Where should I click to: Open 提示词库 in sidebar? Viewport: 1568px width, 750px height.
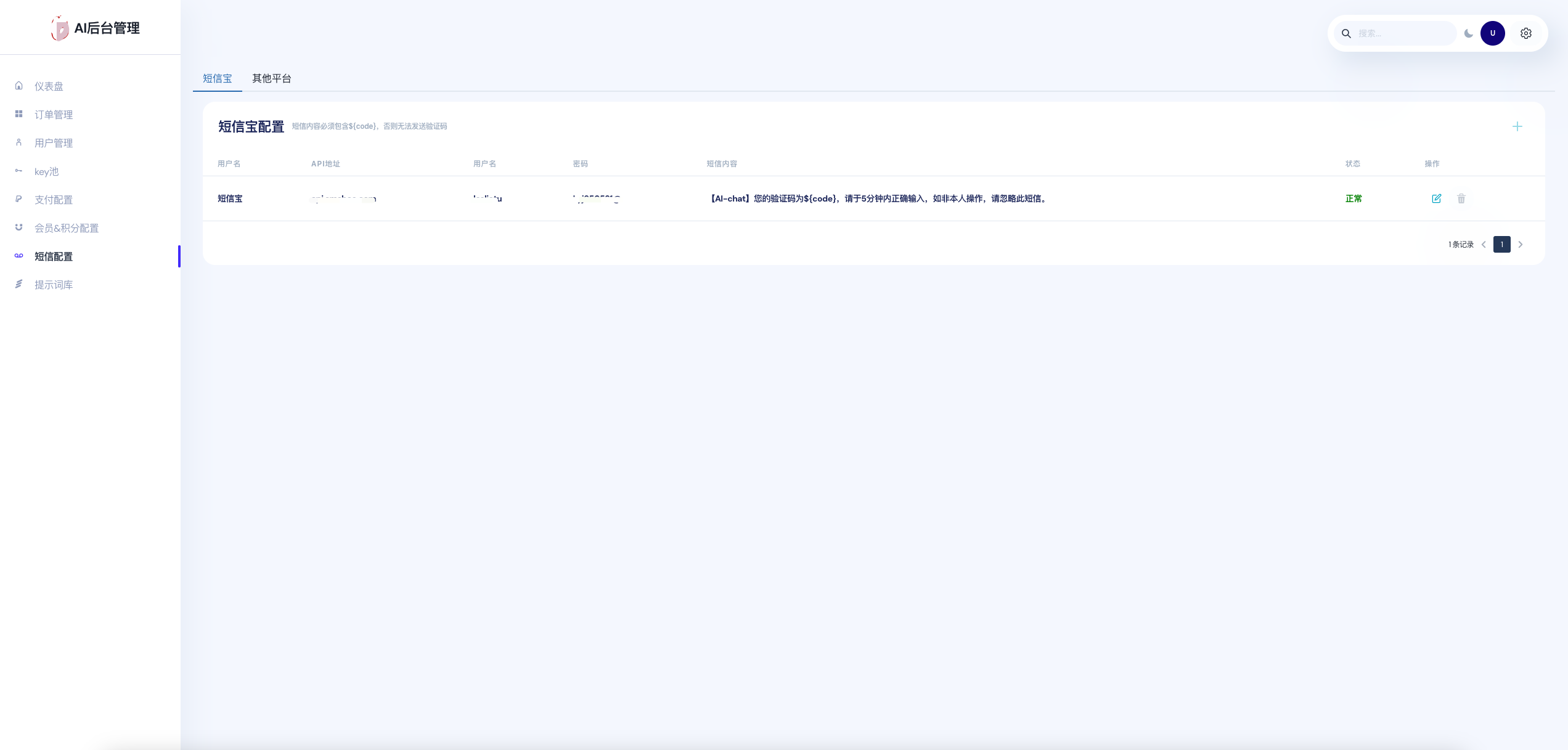(54, 285)
